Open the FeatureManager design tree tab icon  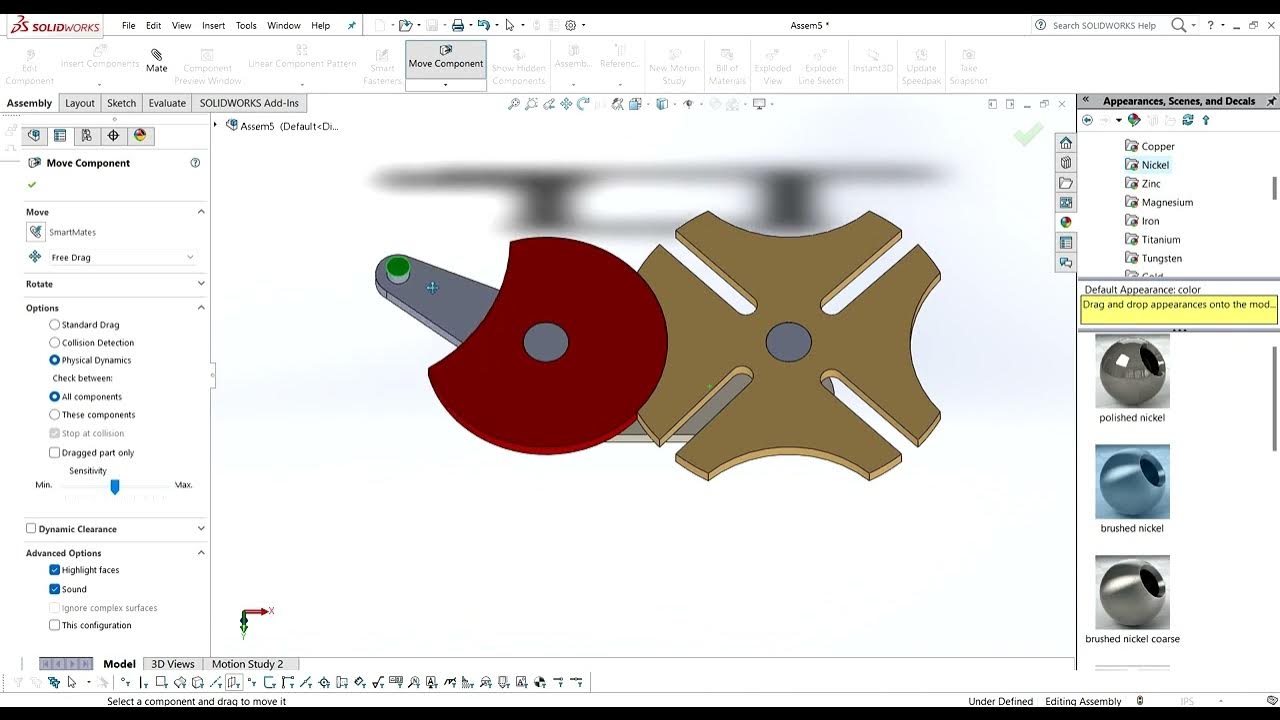[x=34, y=135]
